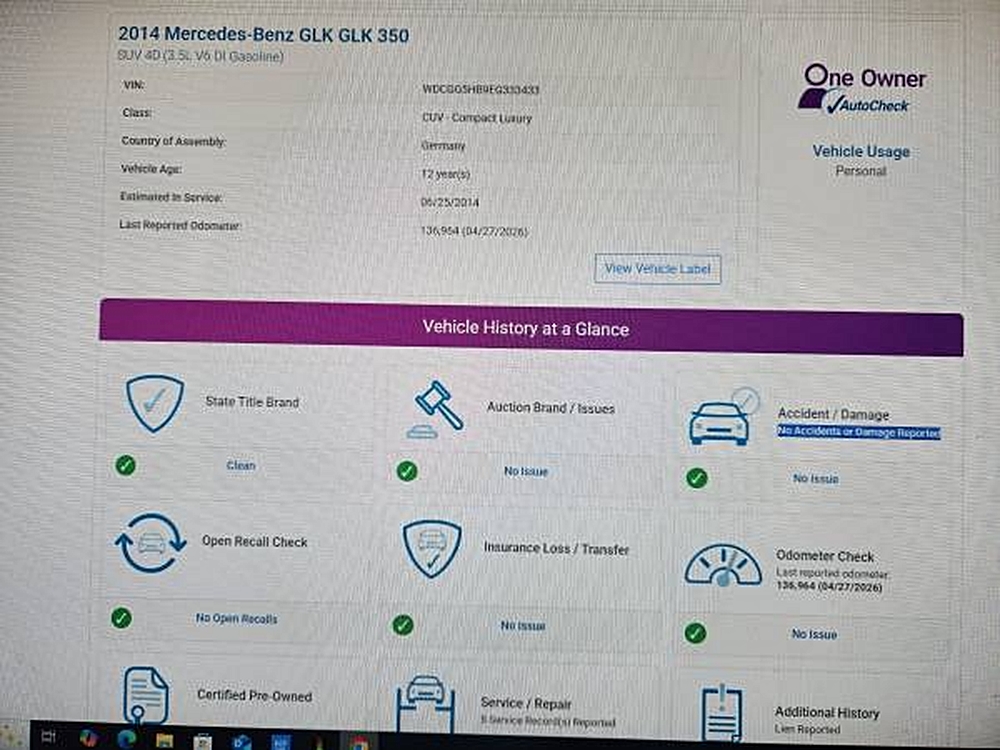This screenshot has height=750, width=1000.
Task: Click the Accident / Damage car icon
Action: 723,417
